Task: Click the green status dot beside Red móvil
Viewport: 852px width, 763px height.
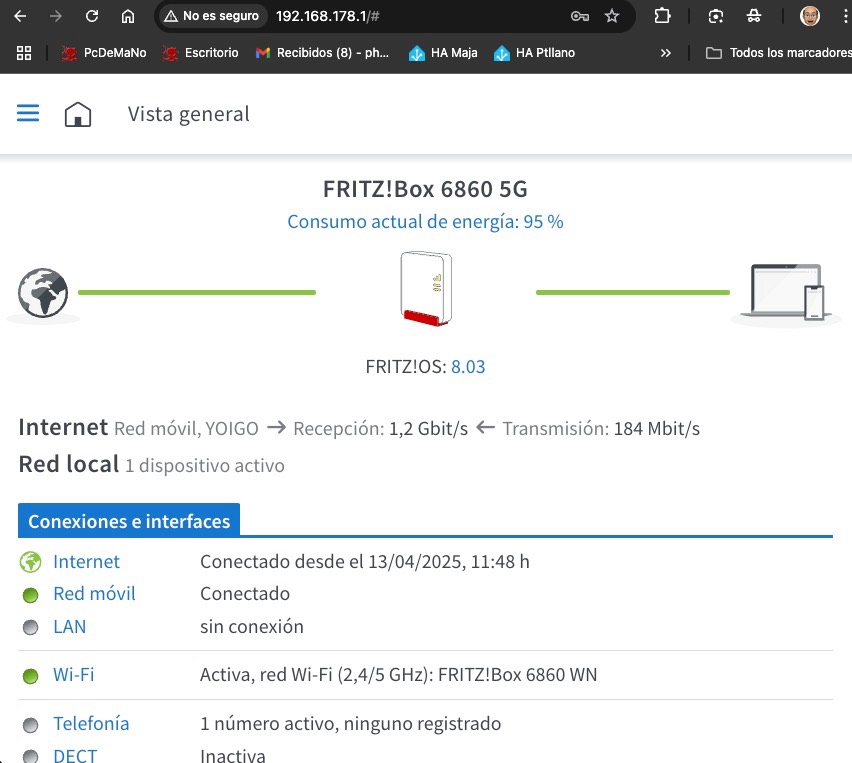Action: click(30, 596)
